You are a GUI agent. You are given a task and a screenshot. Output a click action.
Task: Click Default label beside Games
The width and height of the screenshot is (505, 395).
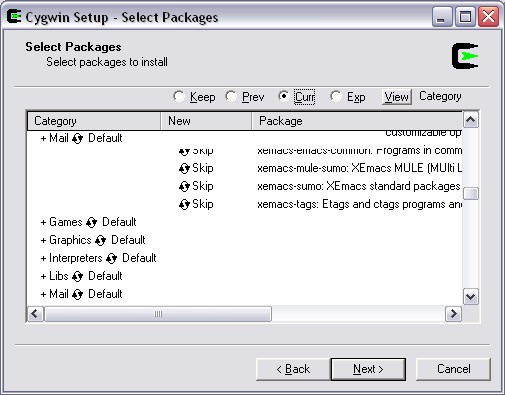[x=119, y=222]
